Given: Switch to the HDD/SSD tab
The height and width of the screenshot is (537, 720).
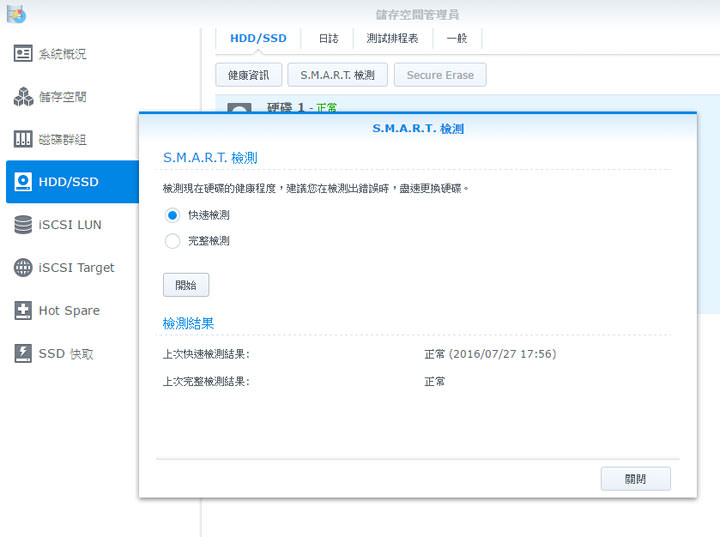Looking at the screenshot, I should pyautogui.click(x=258, y=39).
